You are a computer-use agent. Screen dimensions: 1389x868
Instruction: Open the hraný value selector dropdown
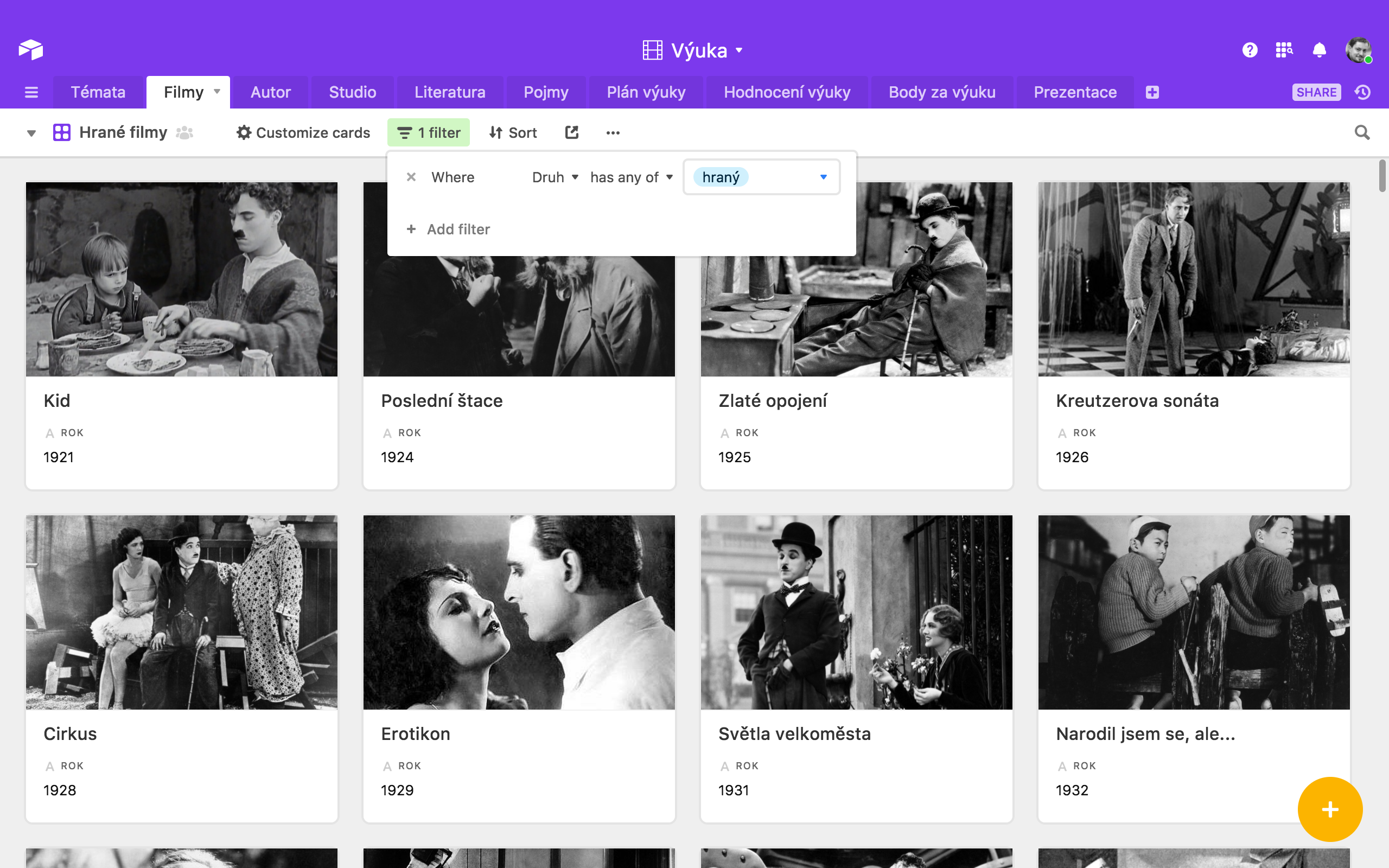823,177
